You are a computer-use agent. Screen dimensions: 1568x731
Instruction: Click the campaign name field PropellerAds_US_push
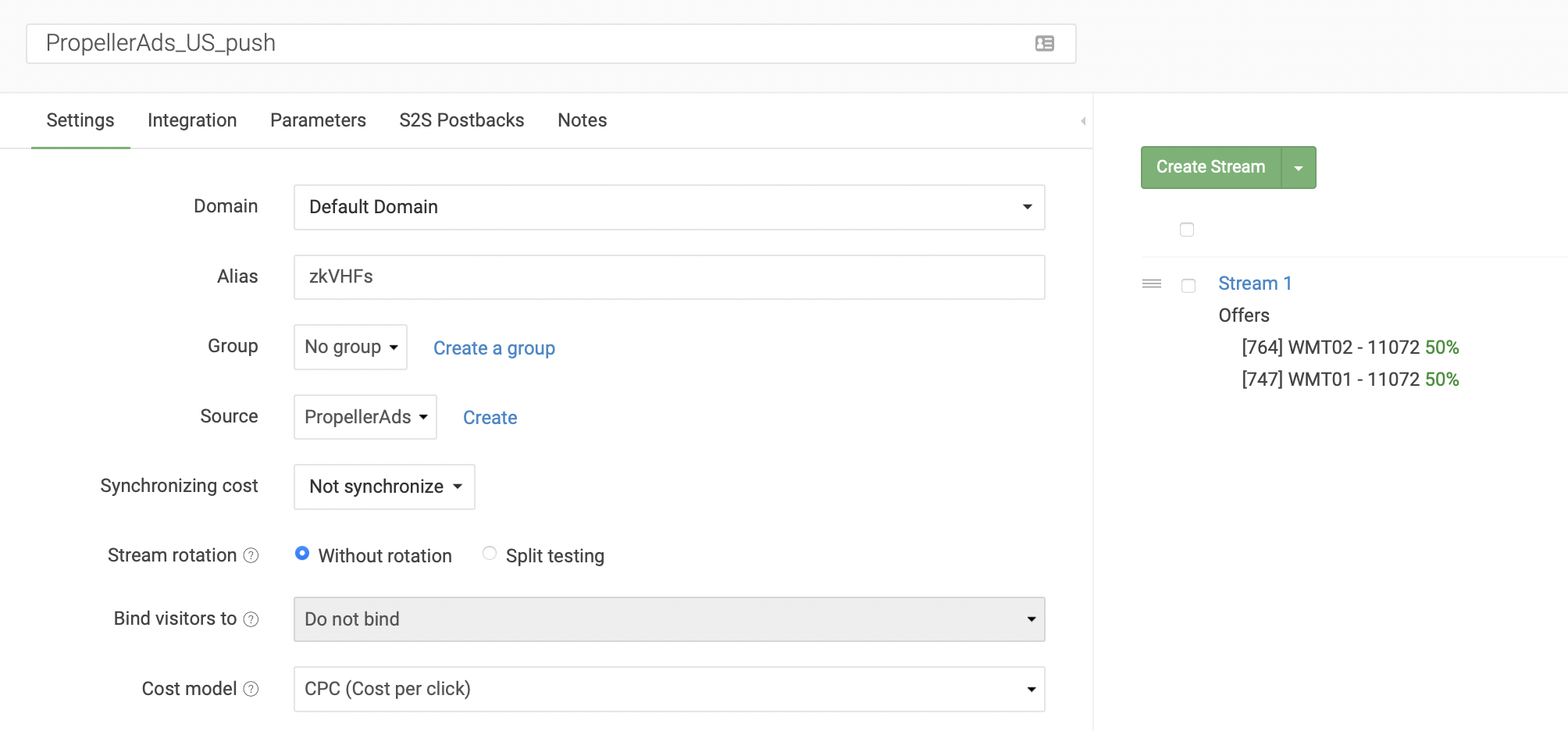(551, 44)
